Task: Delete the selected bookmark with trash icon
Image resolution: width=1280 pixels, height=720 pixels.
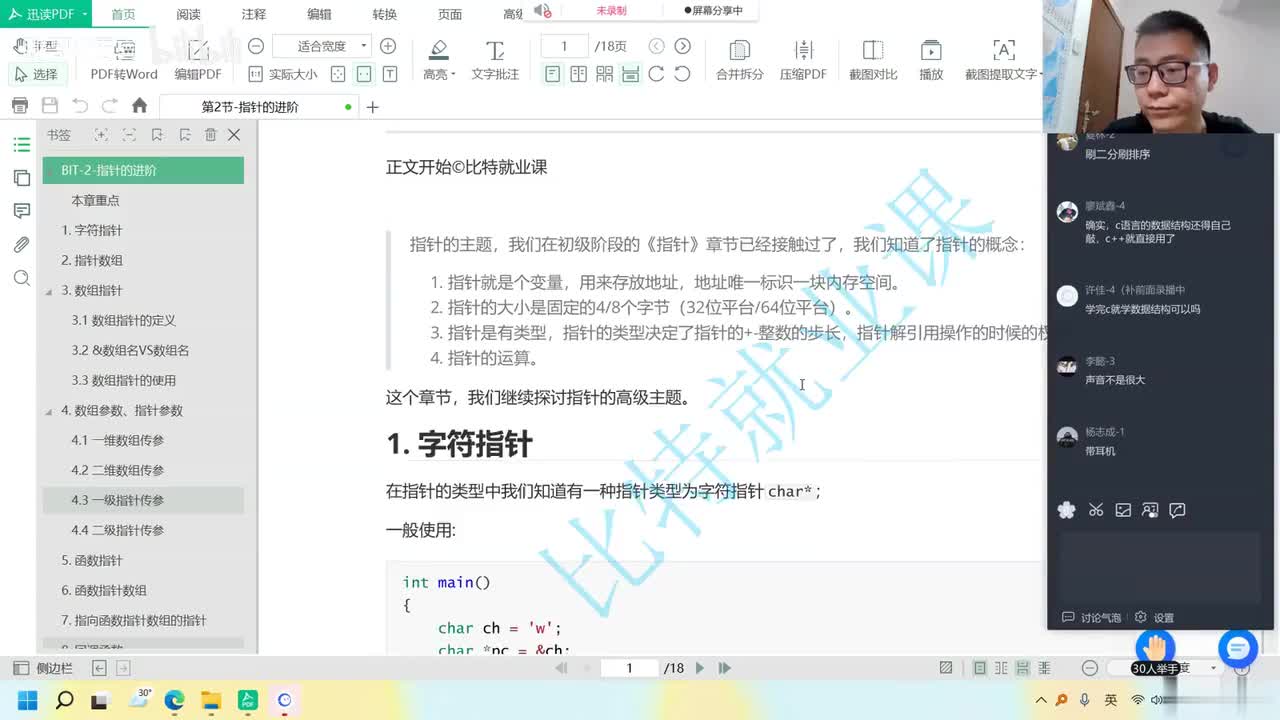Action: click(x=210, y=135)
